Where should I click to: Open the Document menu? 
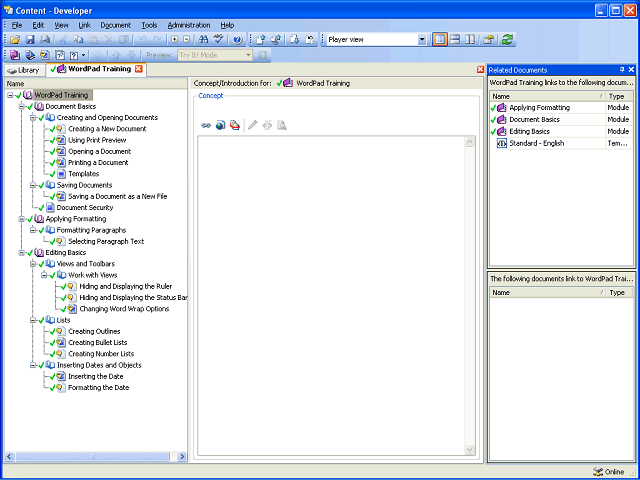[x=116, y=25]
